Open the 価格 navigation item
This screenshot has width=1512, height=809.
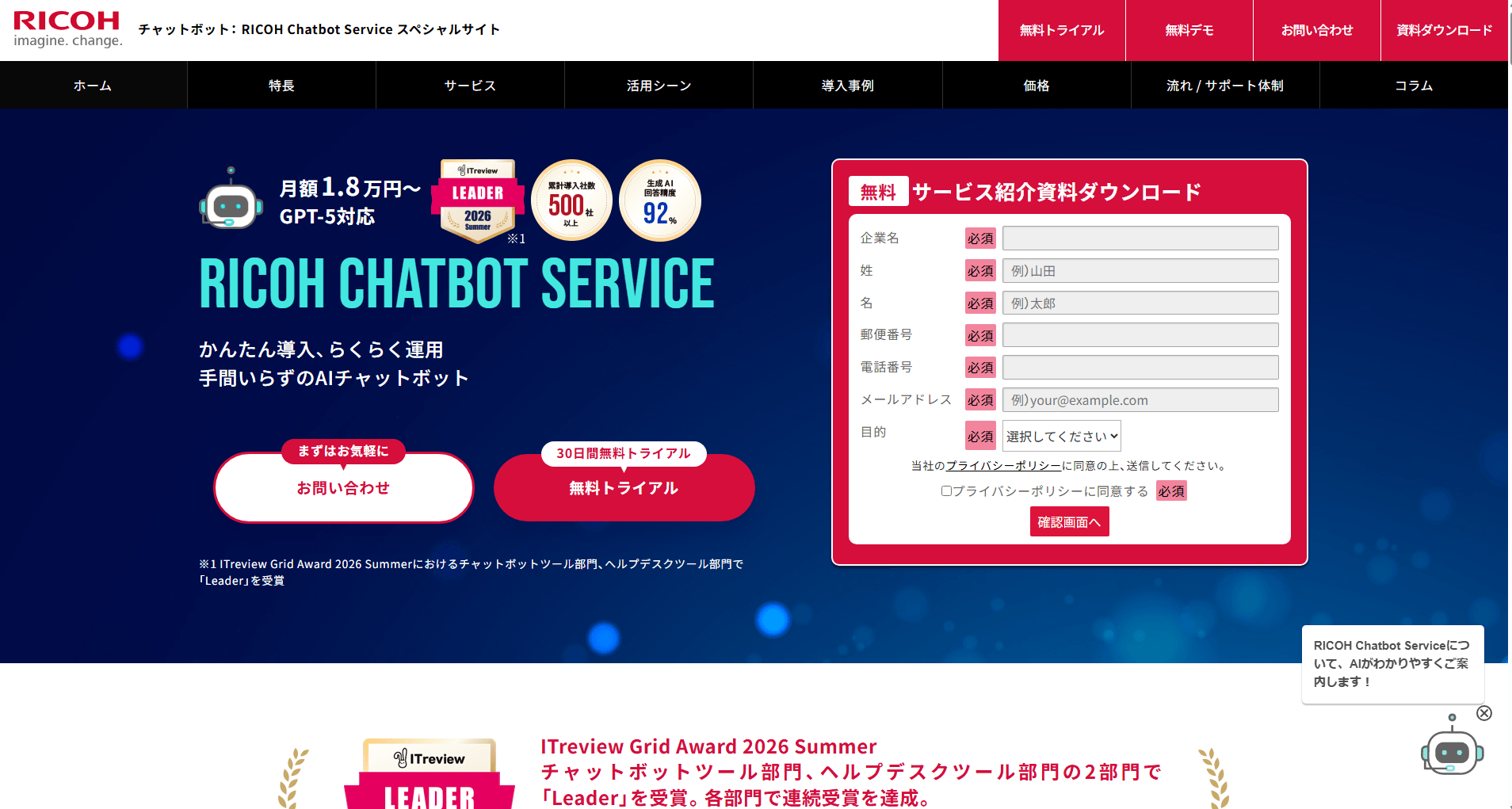pos(1037,85)
